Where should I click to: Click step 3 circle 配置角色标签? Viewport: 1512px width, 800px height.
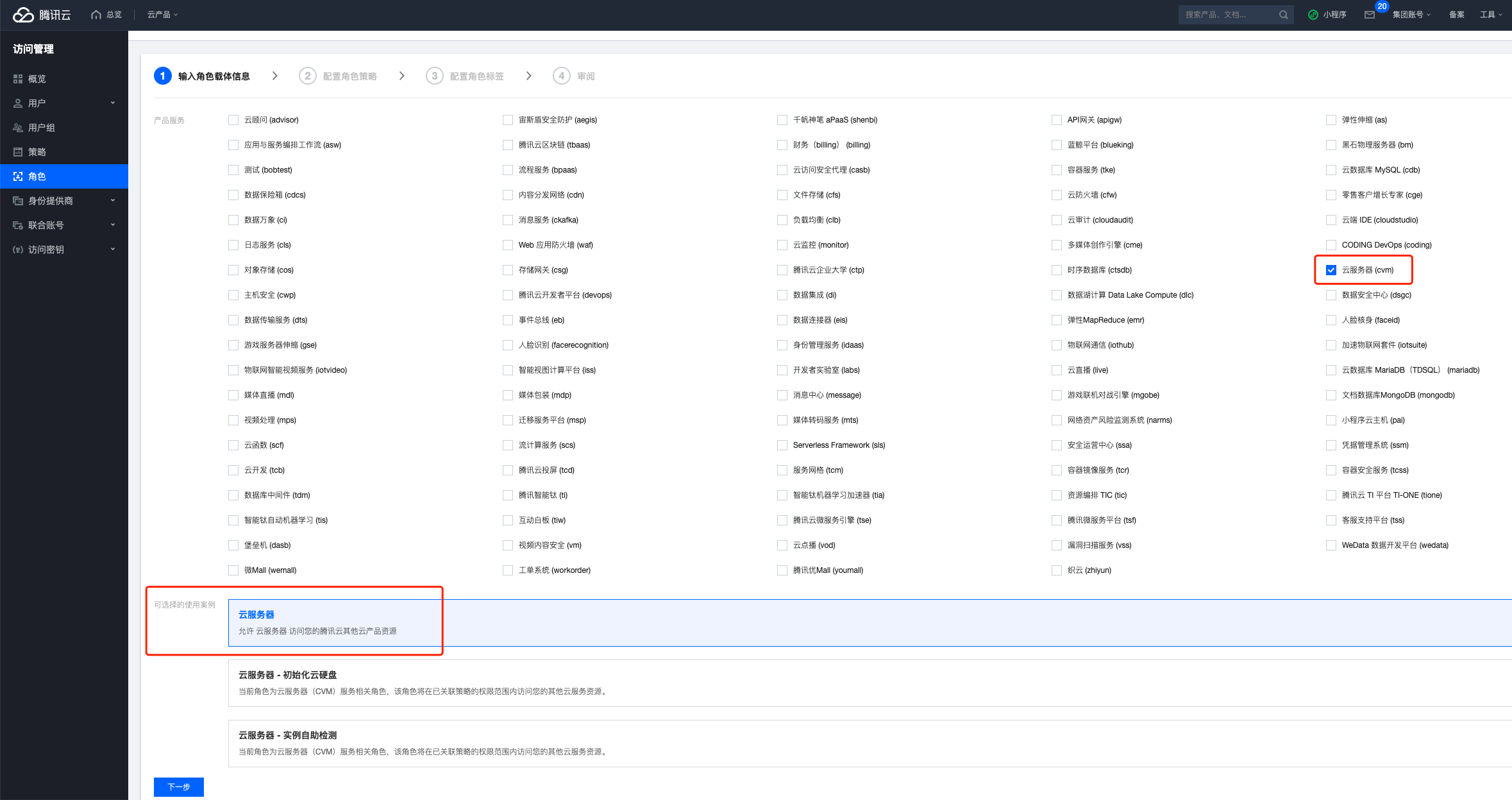click(435, 76)
